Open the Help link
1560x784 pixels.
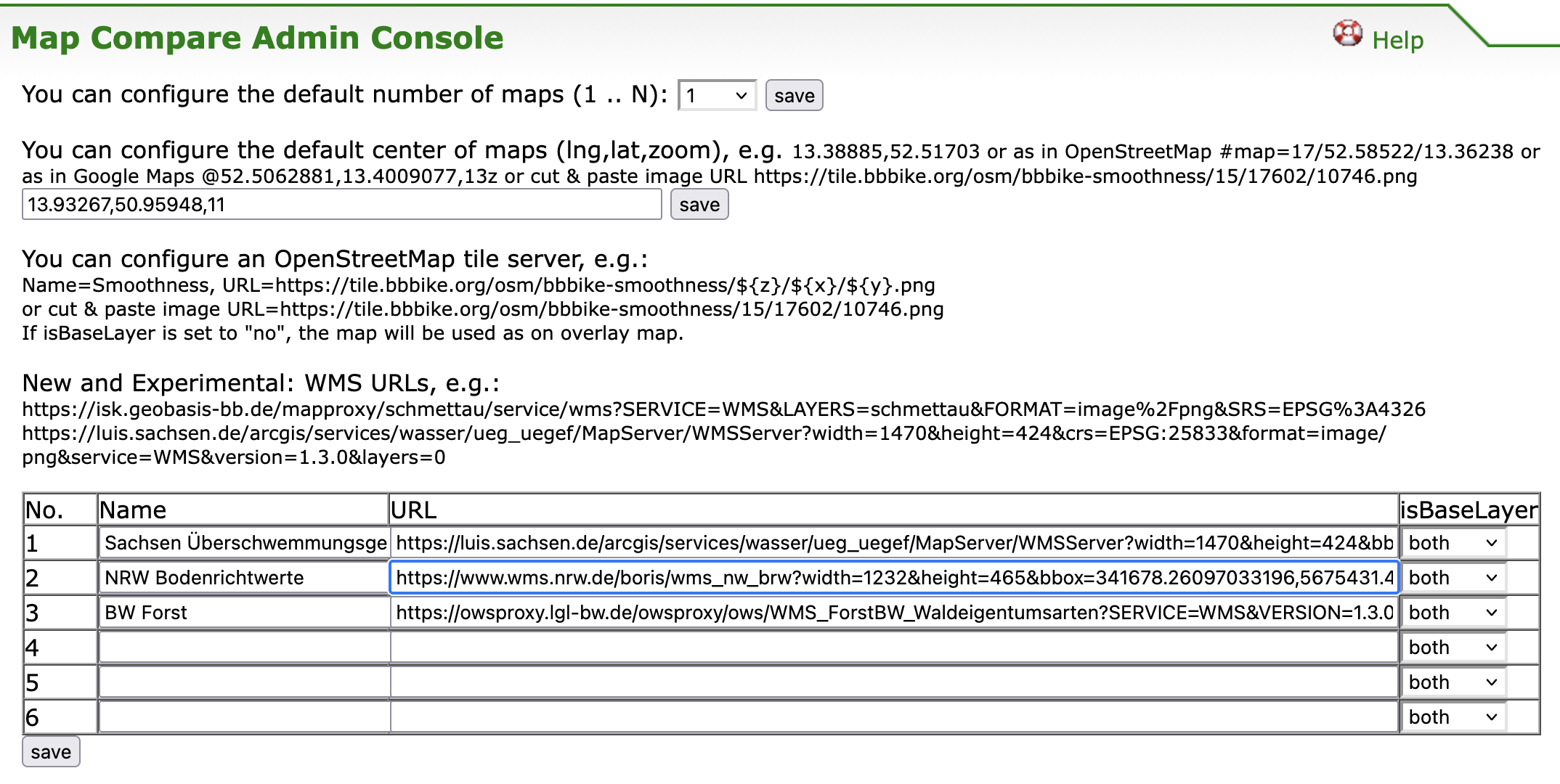point(1397,40)
